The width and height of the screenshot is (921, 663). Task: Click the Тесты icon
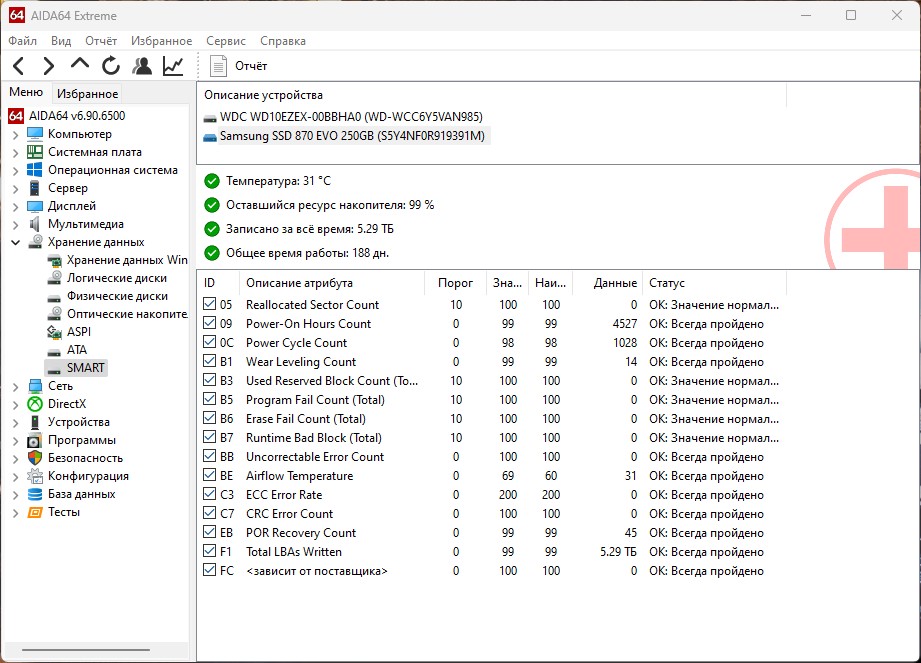point(35,512)
